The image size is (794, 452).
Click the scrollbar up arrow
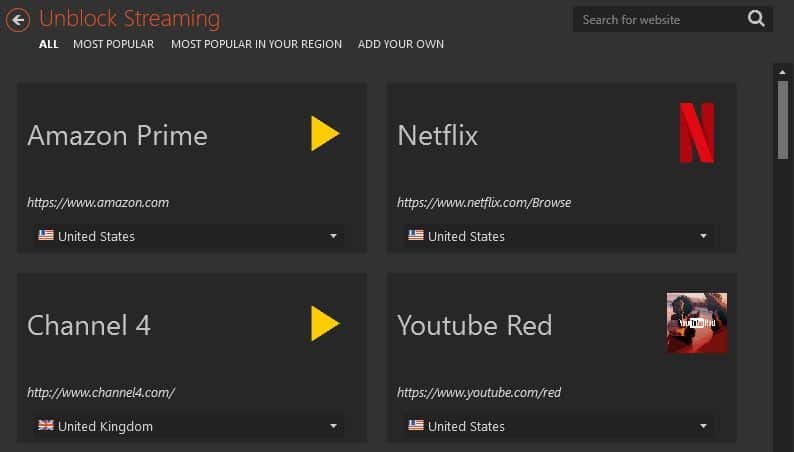782,72
